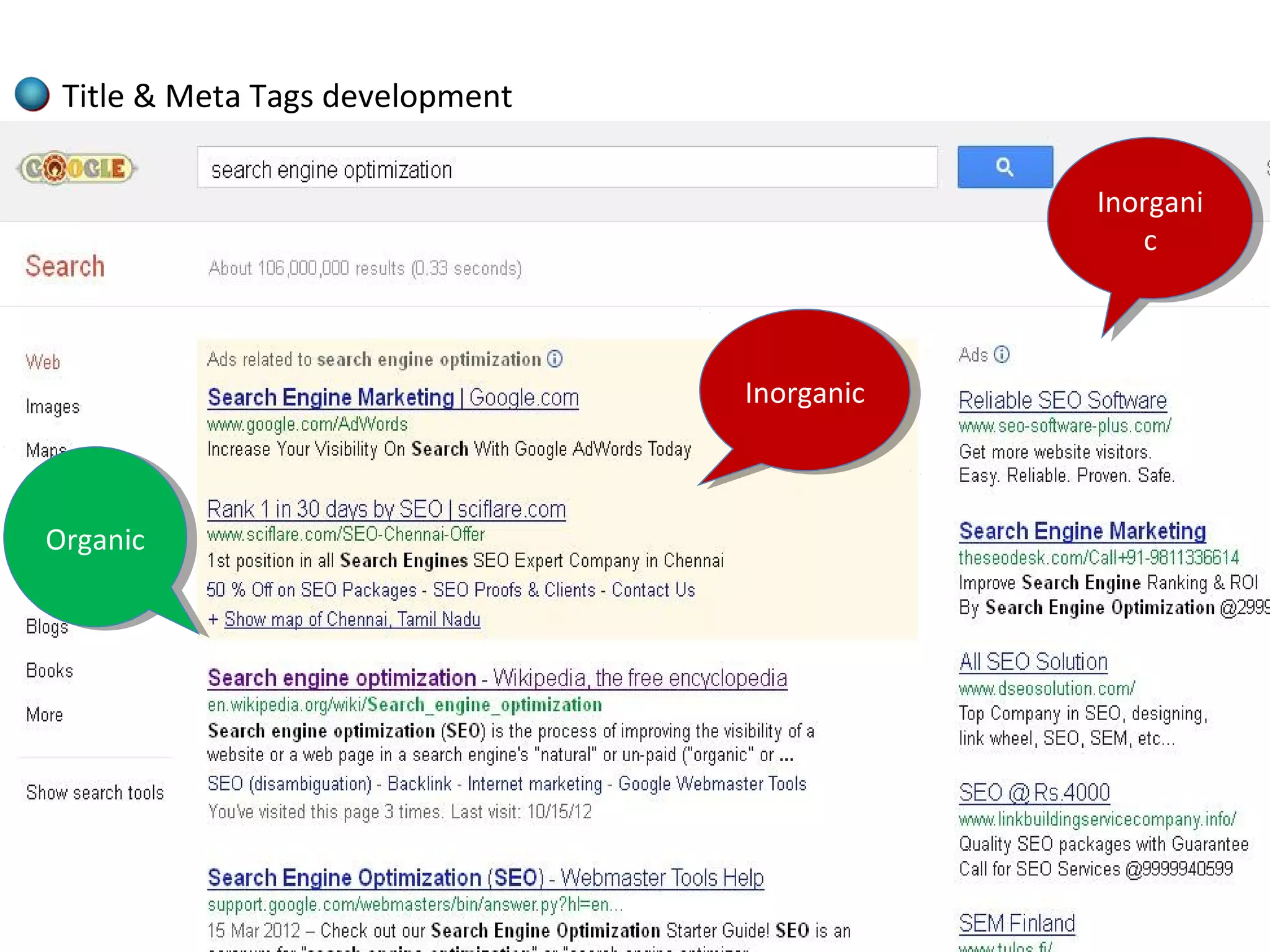The height and width of the screenshot is (952, 1270).
Task: Select the Maps search category
Action: pyautogui.click(x=46, y=449)
